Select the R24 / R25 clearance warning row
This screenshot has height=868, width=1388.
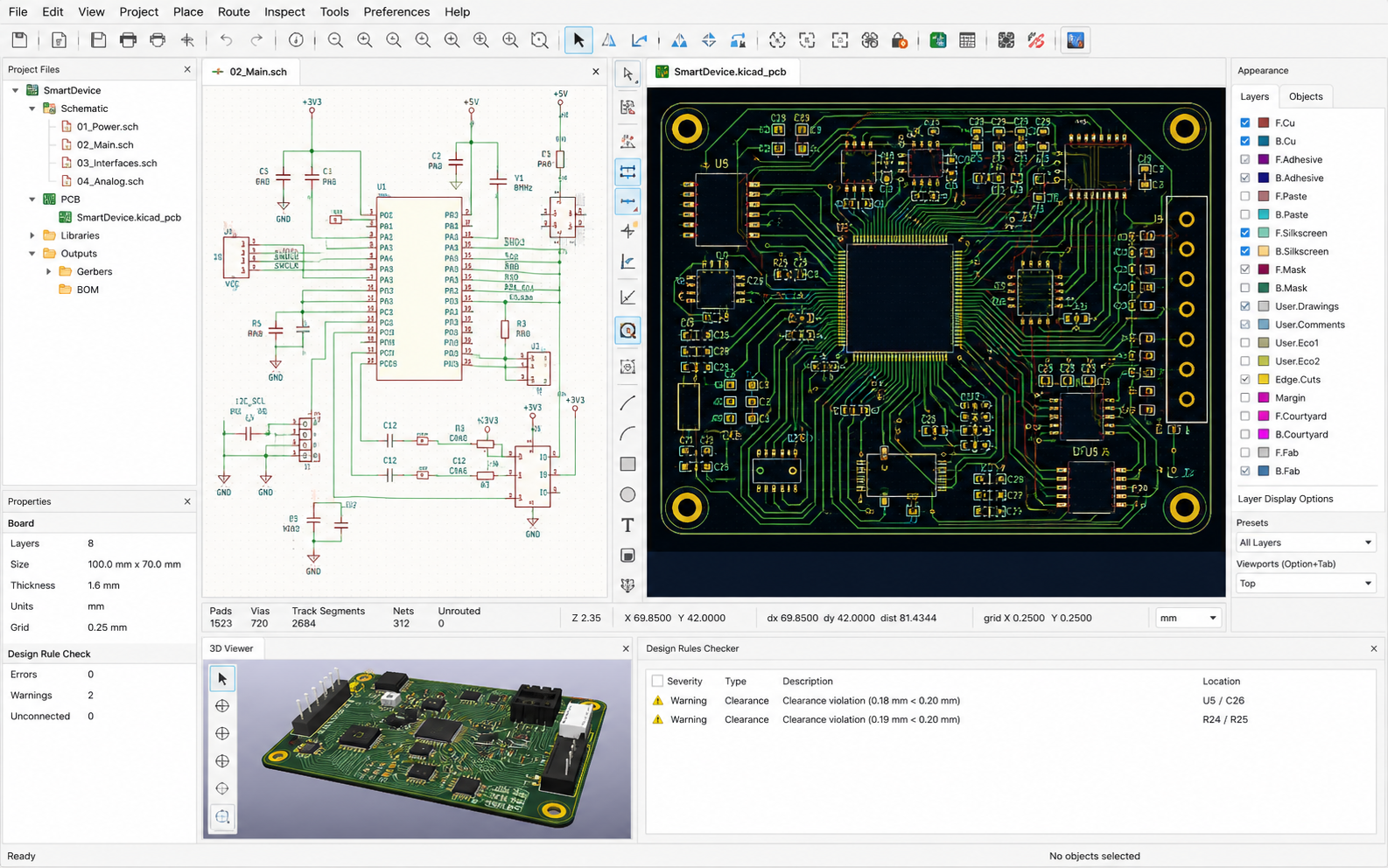pos(1010,720)
